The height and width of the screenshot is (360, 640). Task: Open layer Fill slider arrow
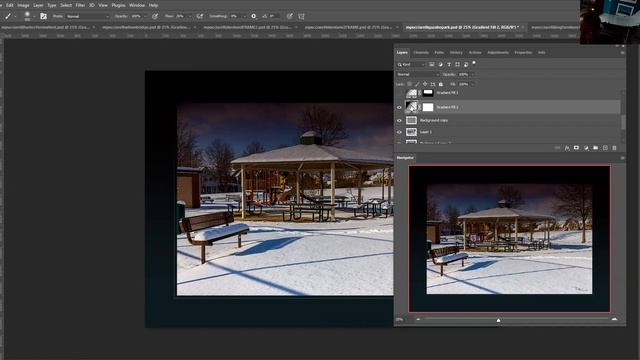click(x=473, y=84)
